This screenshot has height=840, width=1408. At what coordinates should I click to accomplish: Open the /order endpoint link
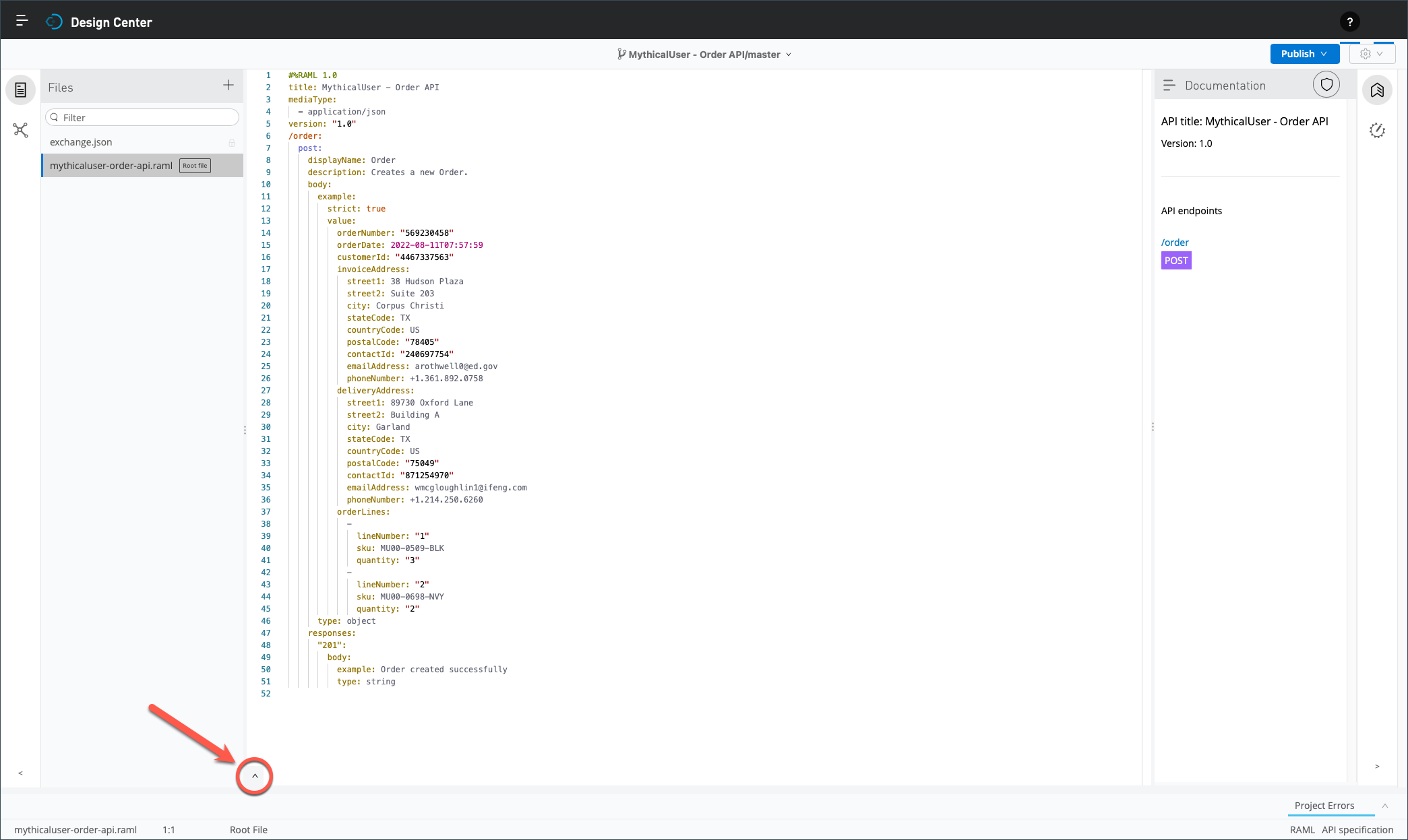tap(1175, 243)
